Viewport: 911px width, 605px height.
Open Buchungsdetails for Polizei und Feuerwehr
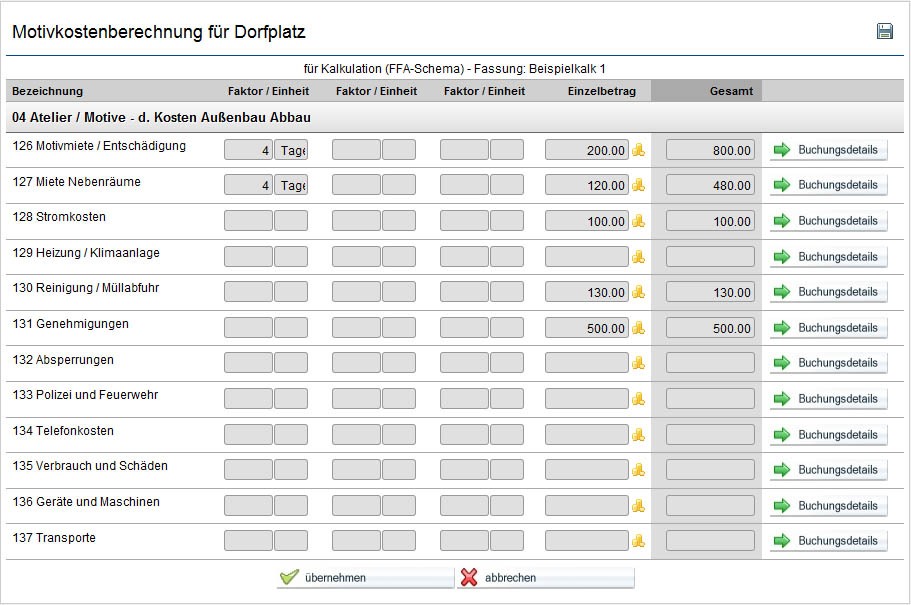coord(828,399)
